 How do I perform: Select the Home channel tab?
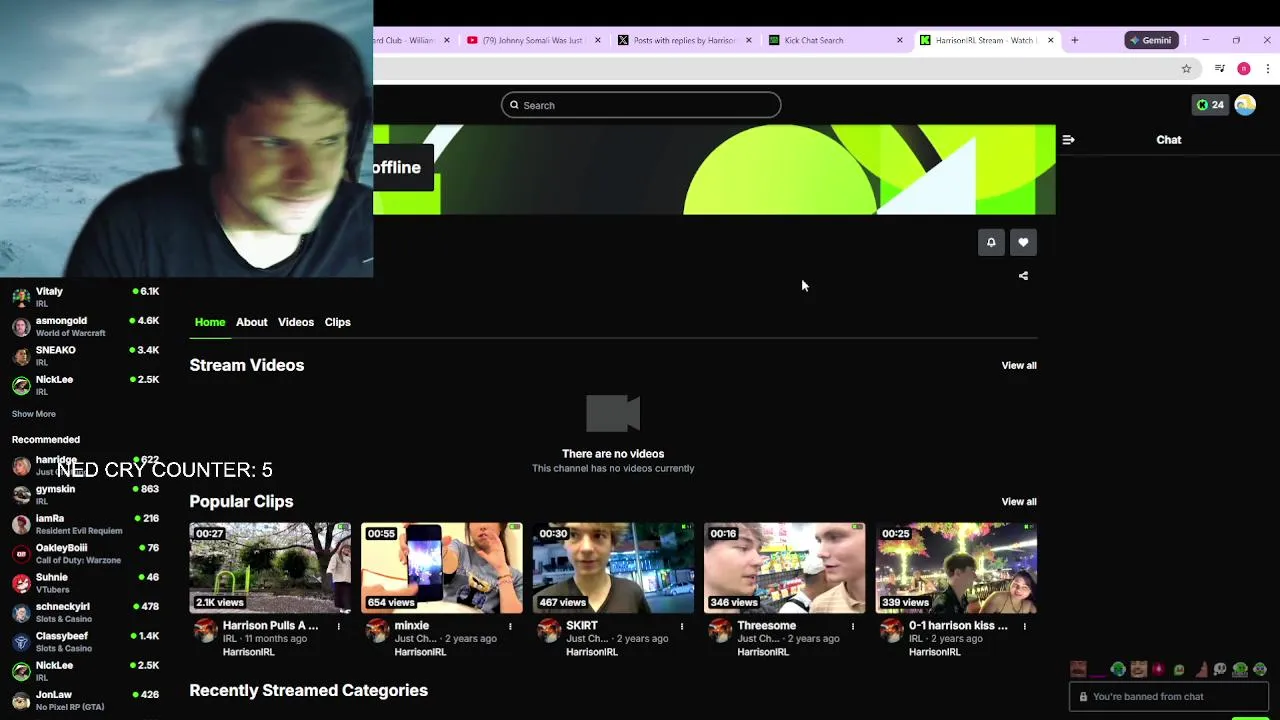210,322
